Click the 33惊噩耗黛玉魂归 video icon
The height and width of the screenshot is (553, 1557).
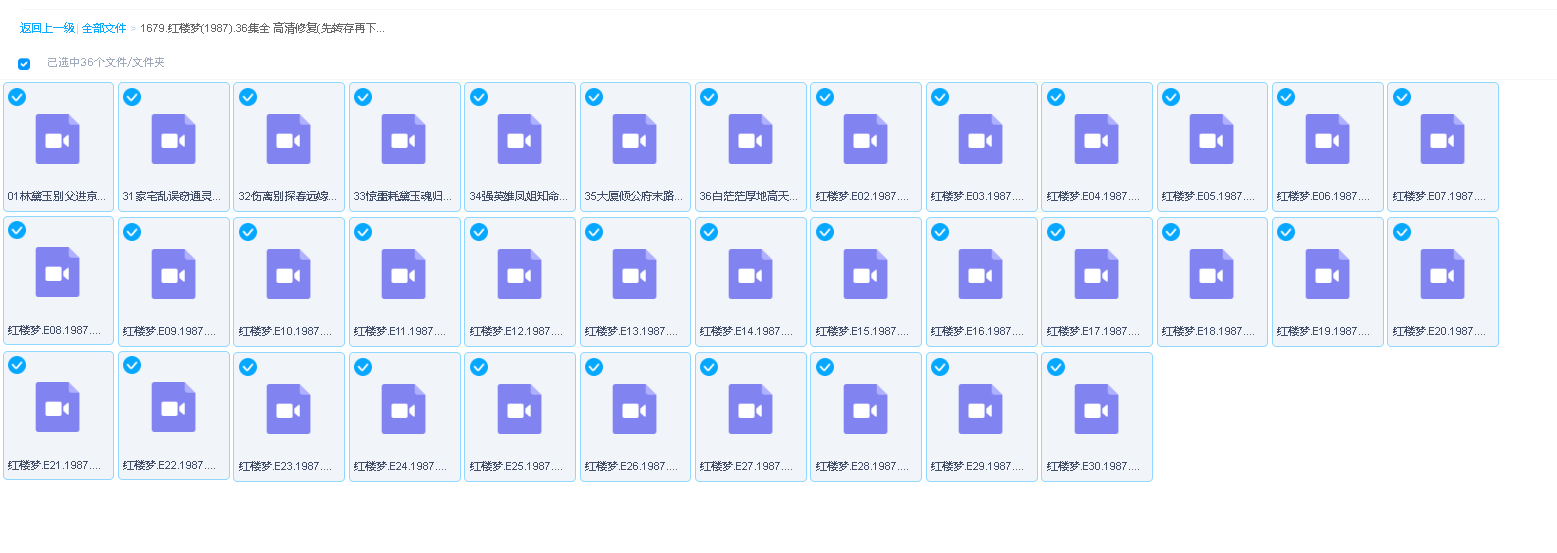pyautogui.click(x=404, y=139)
